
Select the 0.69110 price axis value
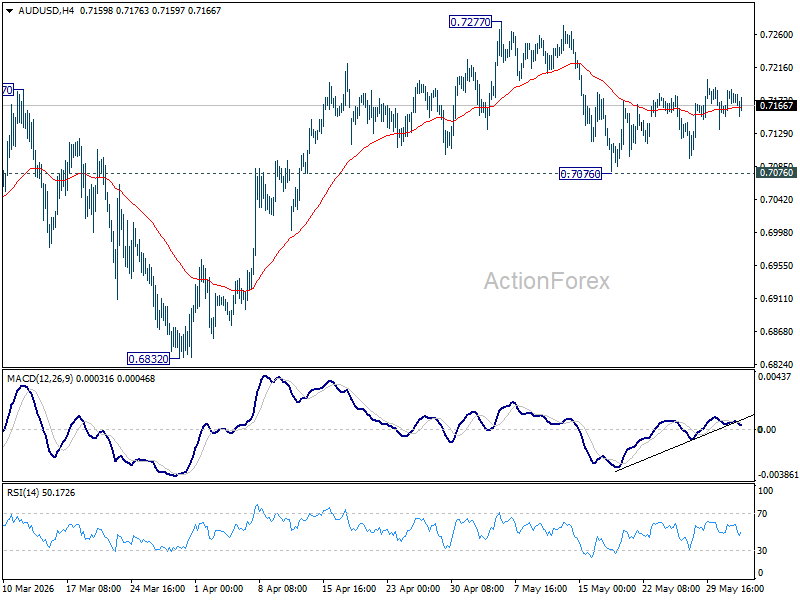point(777,298)
